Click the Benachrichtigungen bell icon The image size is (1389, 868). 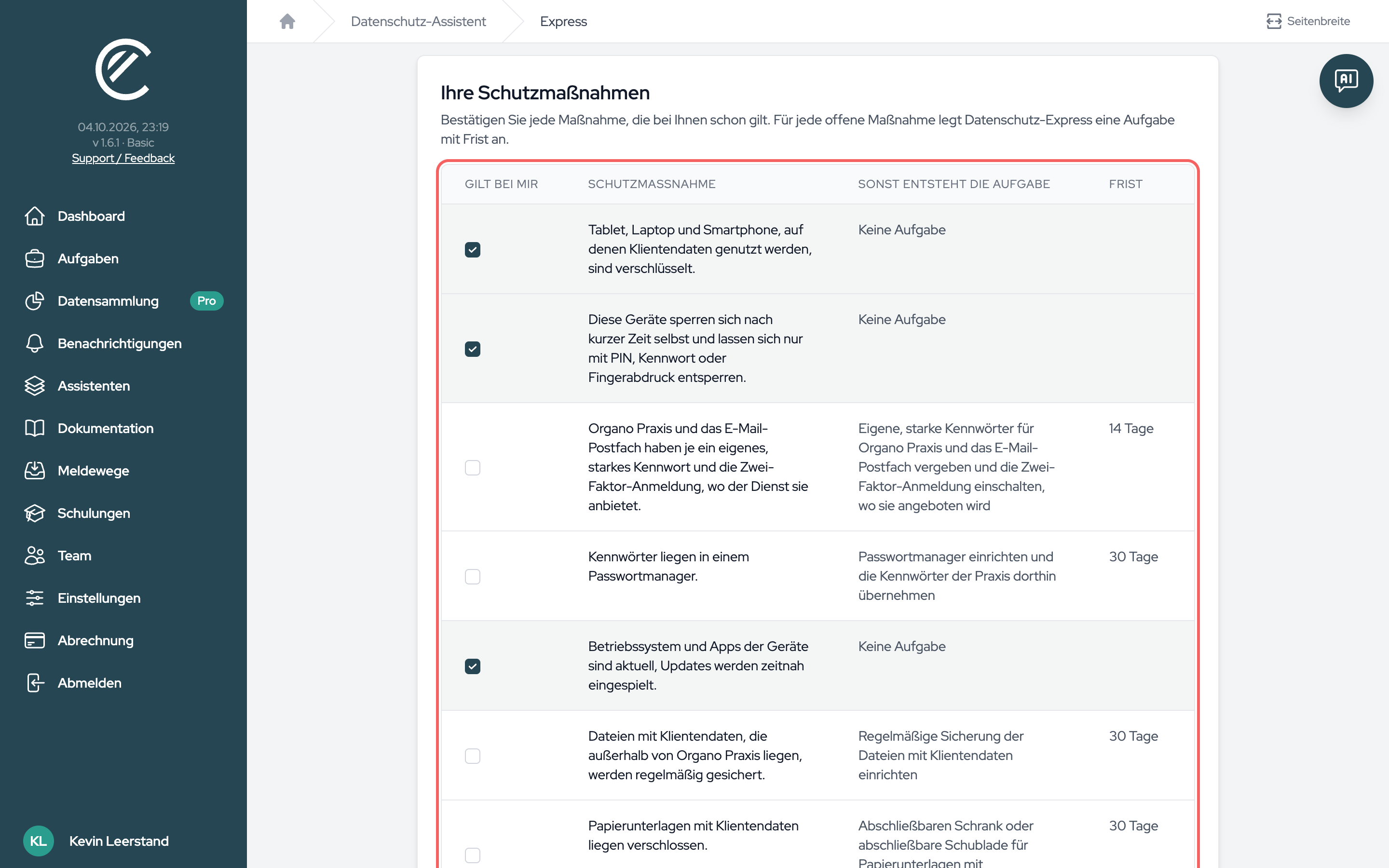pos(34,343)
